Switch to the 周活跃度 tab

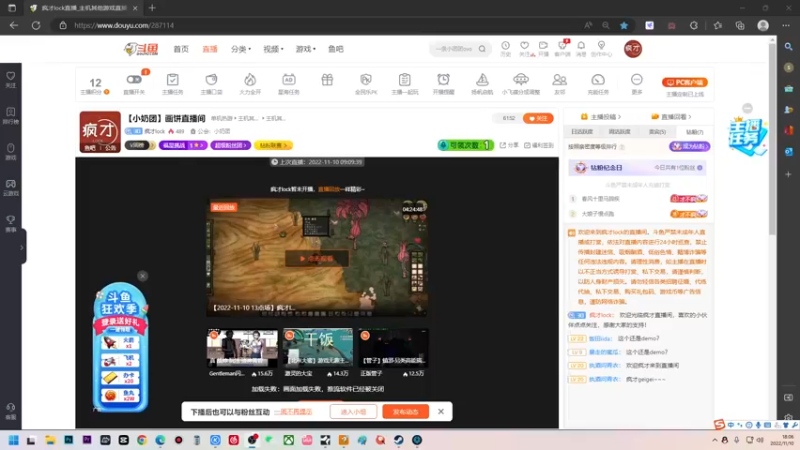619,132
